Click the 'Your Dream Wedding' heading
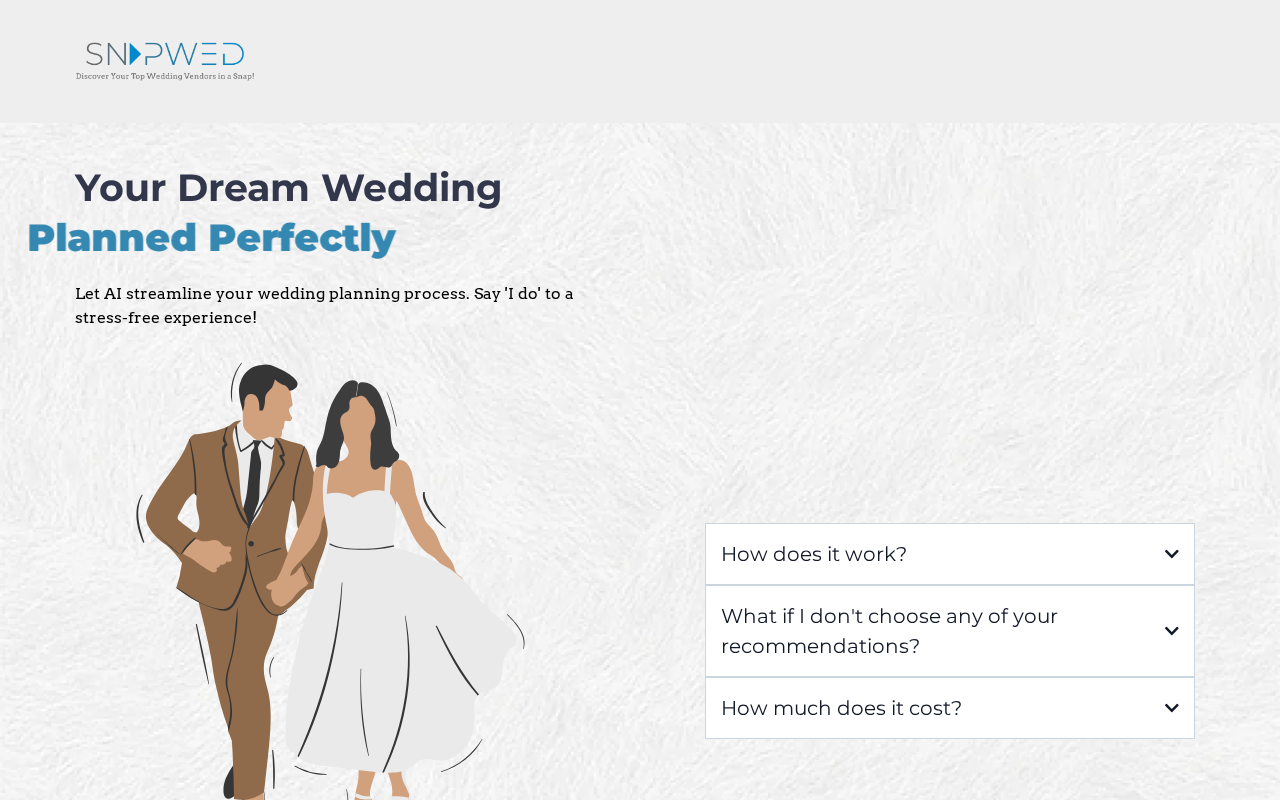1280x800 pixels. (x=288, y=188)
